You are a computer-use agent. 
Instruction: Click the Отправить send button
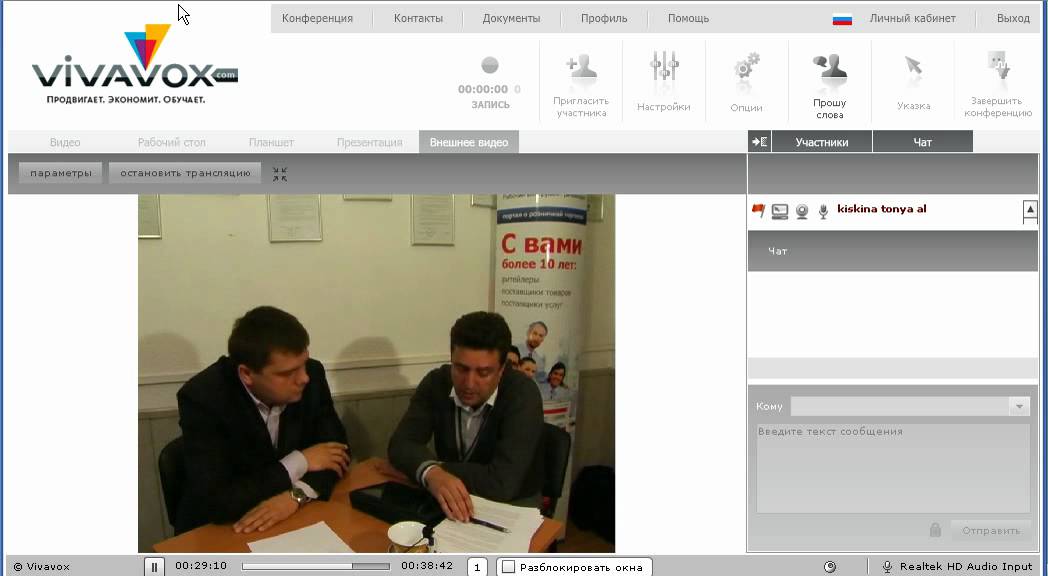pos(991,531)
